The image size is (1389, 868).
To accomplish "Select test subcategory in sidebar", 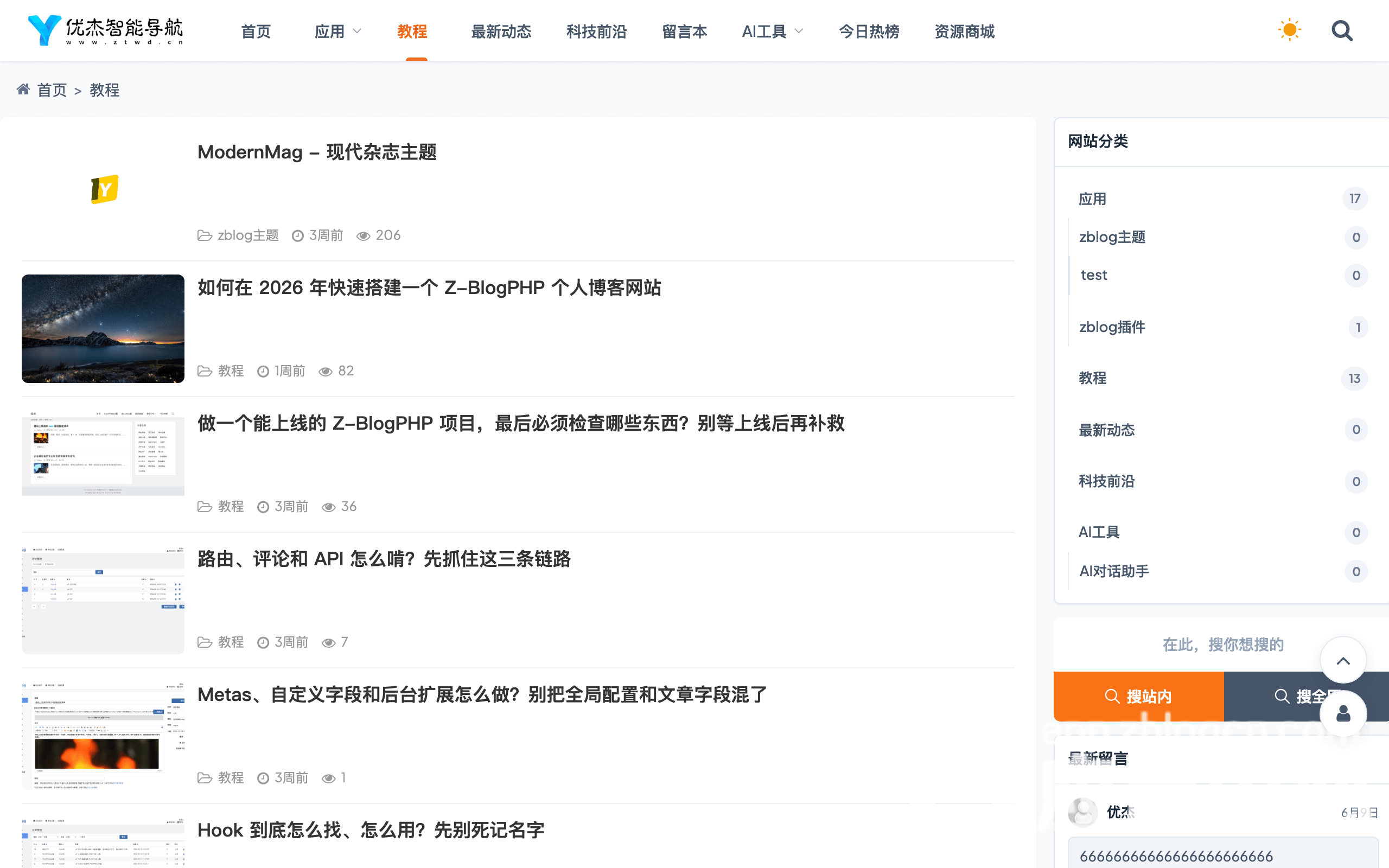I will click(x=1093, y=275).
